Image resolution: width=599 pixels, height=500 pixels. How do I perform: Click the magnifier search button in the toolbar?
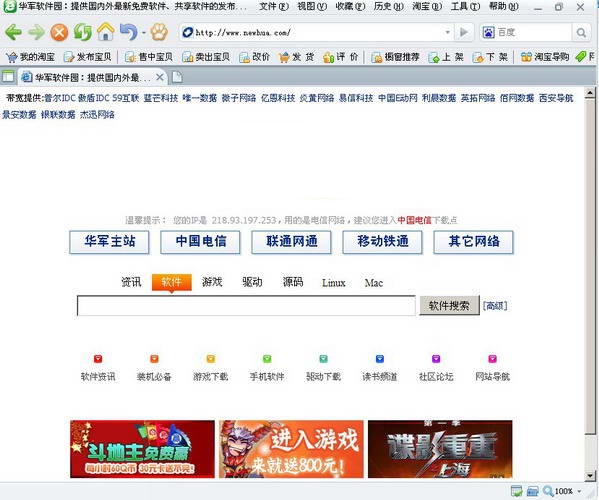click(581, 33)
